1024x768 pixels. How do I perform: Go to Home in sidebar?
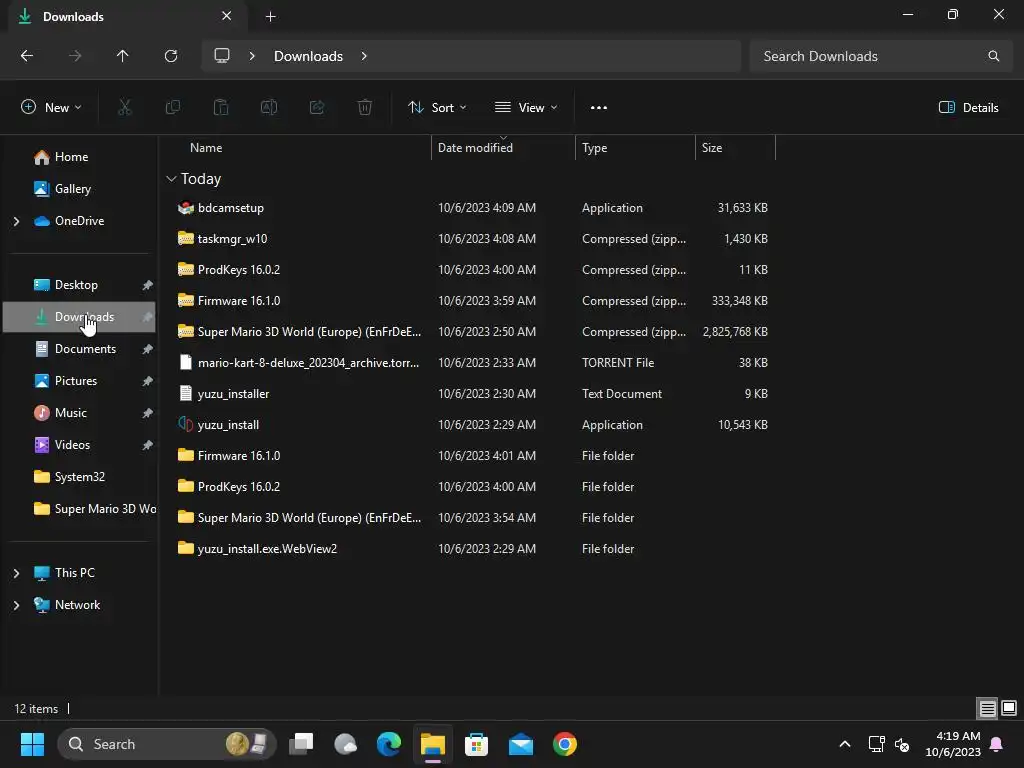click(71, 157)
